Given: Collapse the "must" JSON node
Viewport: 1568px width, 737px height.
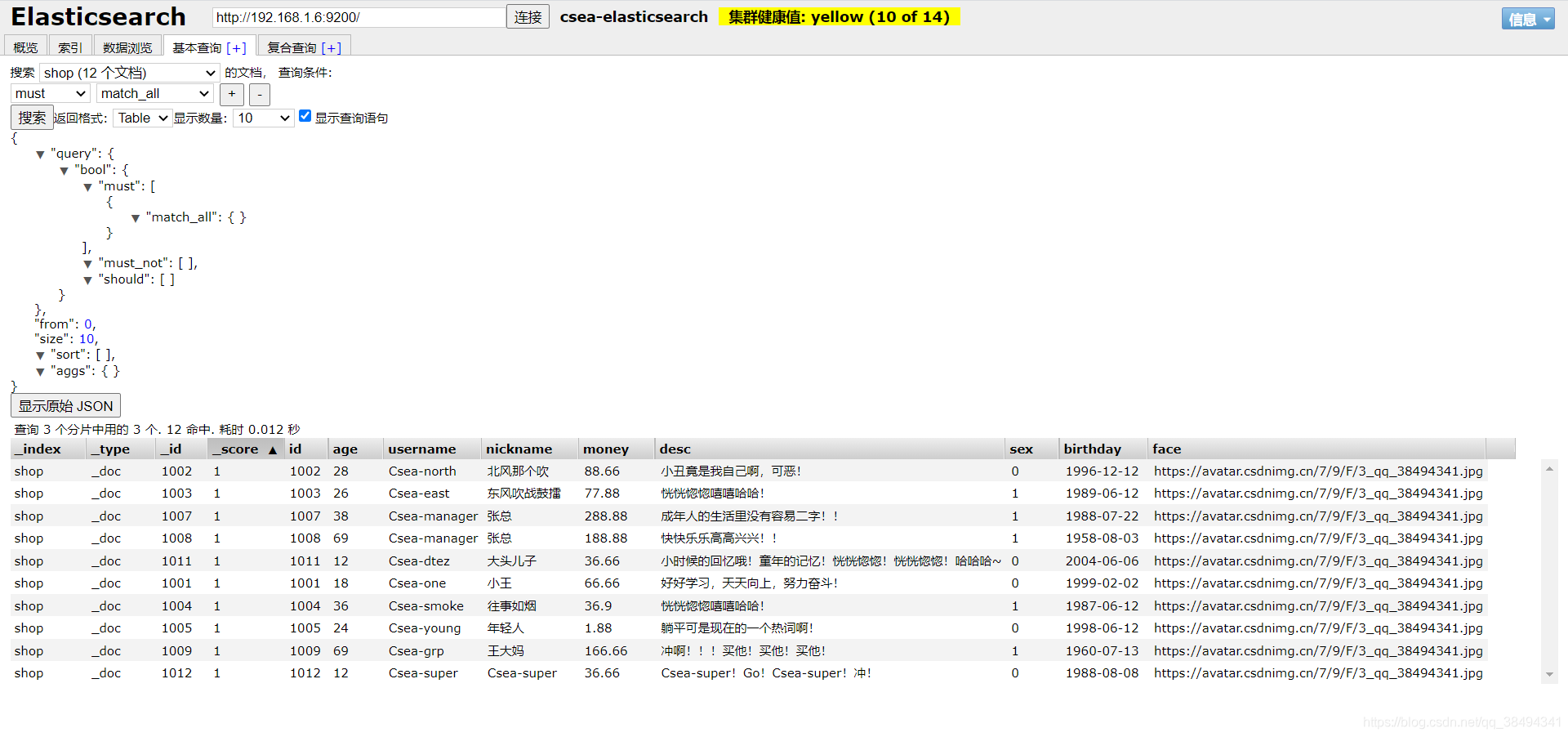Looking at the screenshot, I should point(87,187).
